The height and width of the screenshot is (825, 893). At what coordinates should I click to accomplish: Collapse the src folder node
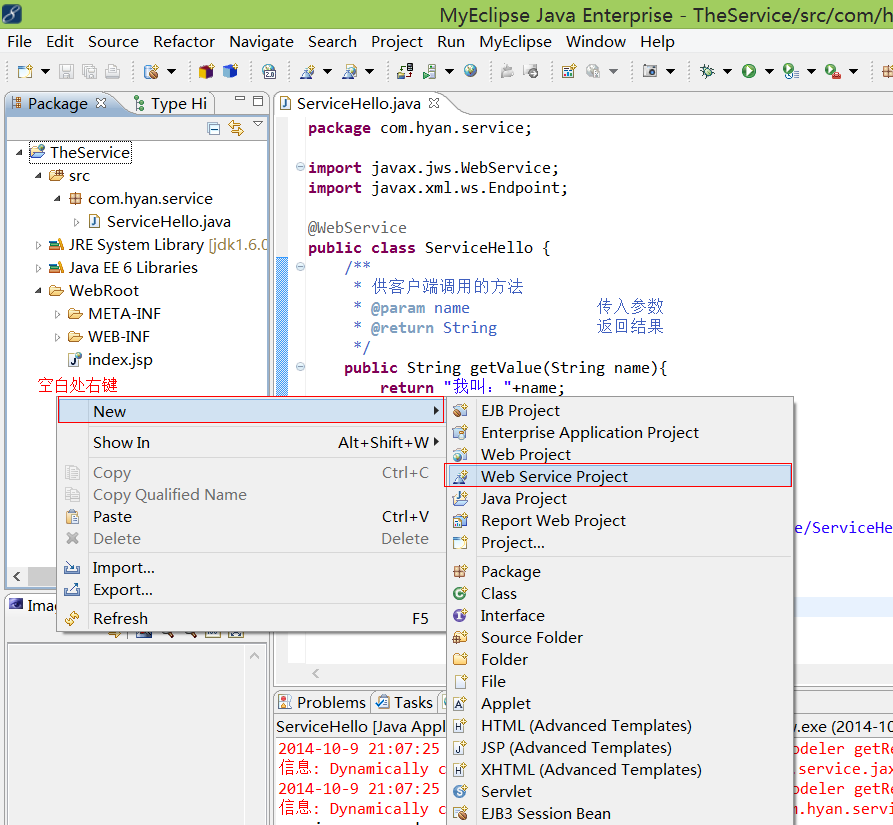[x=38, y=176]
